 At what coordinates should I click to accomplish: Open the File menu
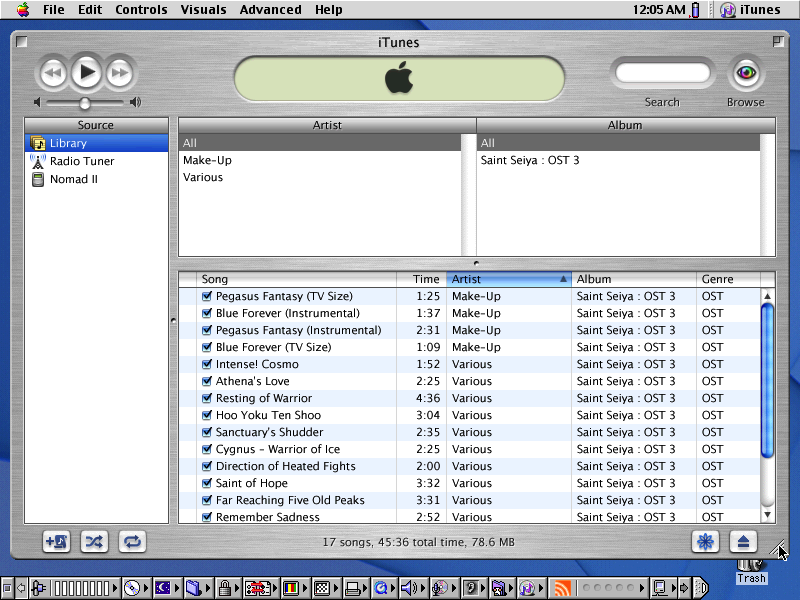54,9
